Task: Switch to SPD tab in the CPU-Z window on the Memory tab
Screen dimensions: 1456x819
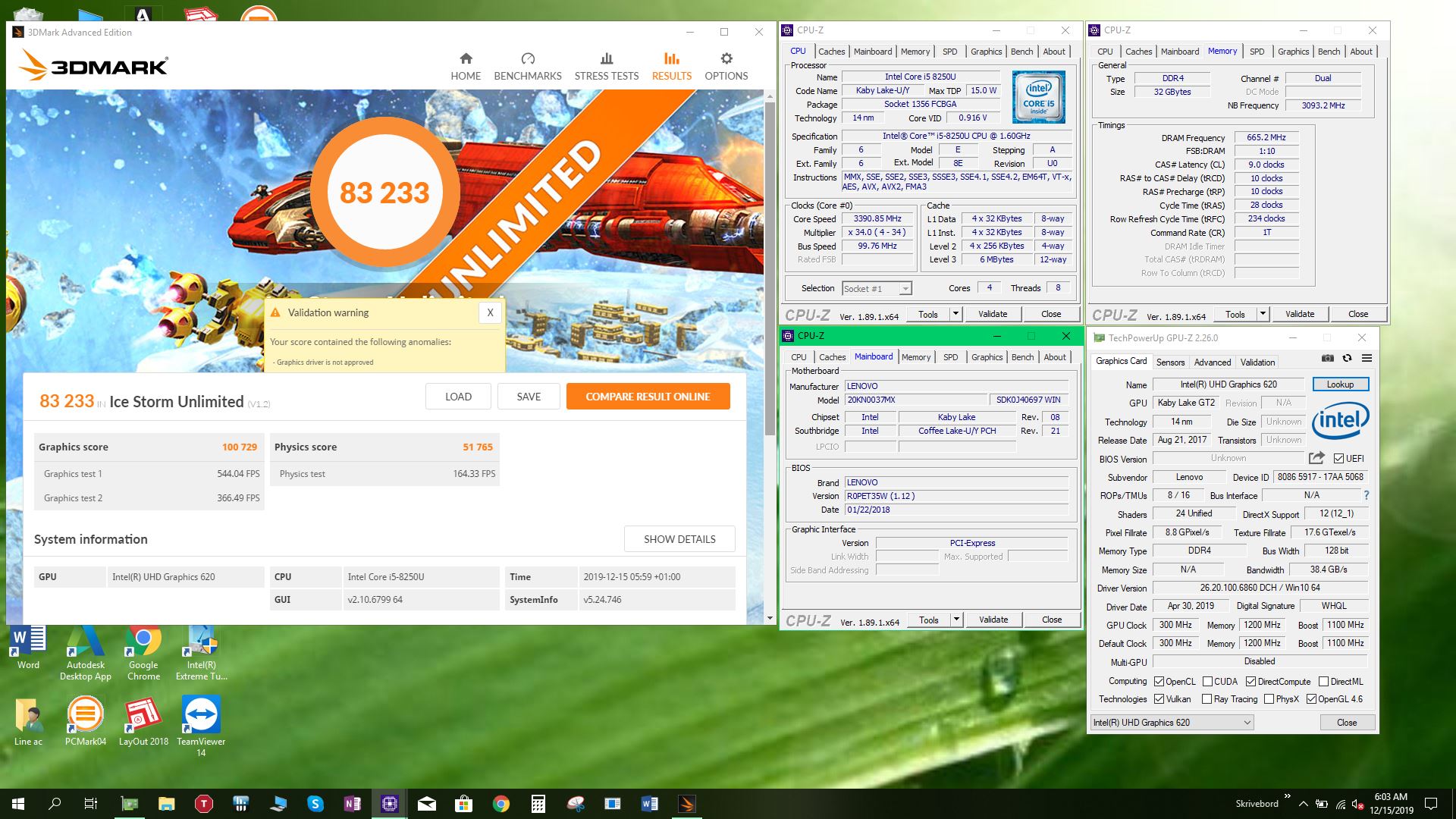Action: tap(1257, 52)
